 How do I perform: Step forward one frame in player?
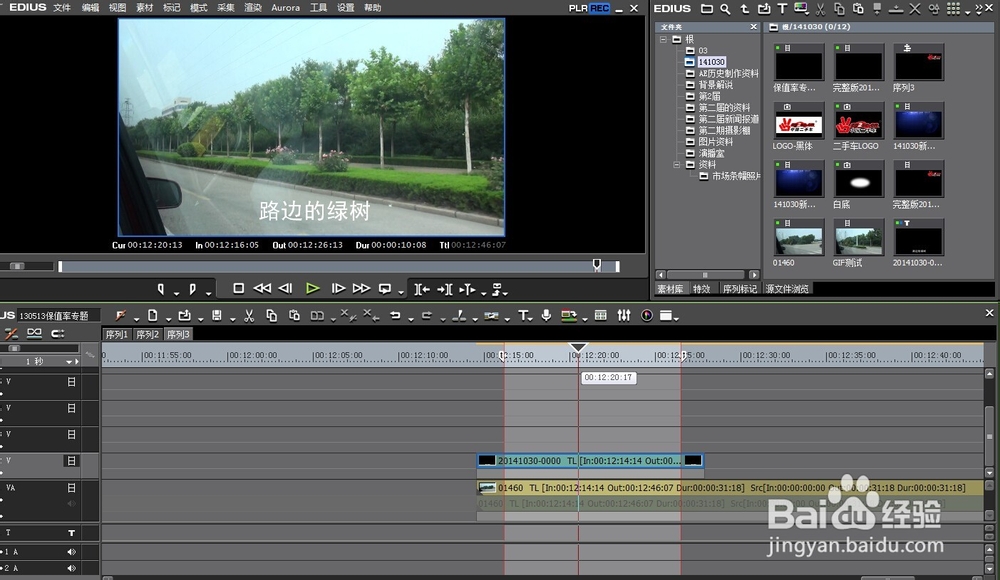click(x=338, y=288)
